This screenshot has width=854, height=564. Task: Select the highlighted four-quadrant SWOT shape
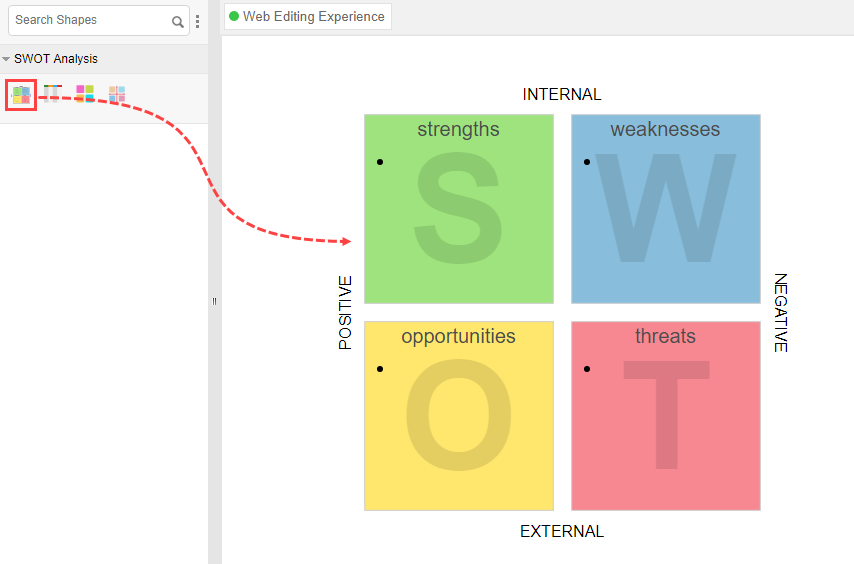(21, 95)
